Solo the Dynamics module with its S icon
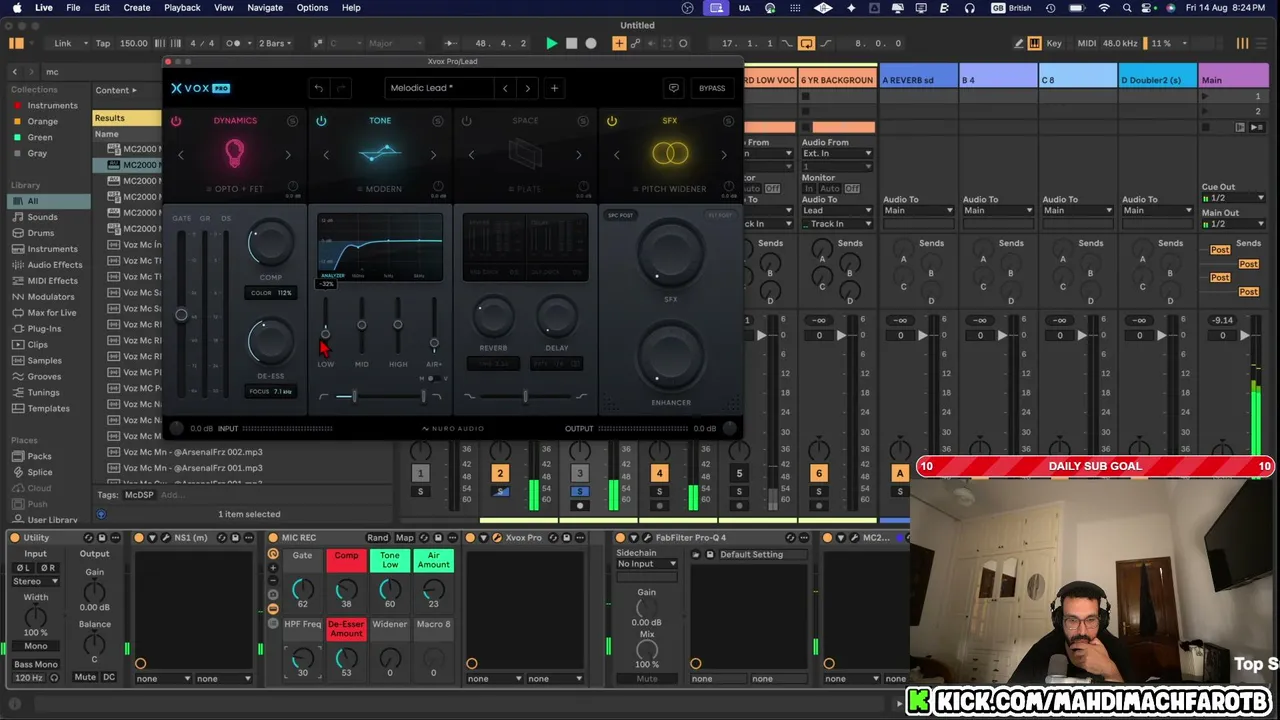 [x=292, y=121]
